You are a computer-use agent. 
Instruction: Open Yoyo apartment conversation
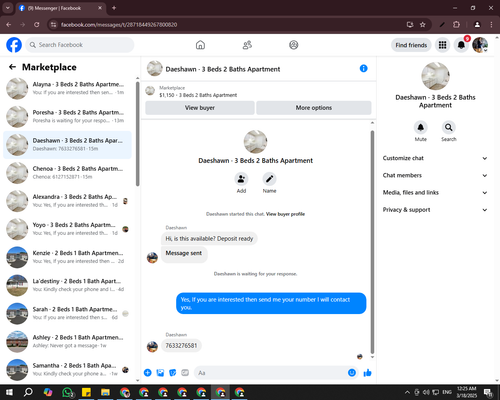(x=67, y=229)
